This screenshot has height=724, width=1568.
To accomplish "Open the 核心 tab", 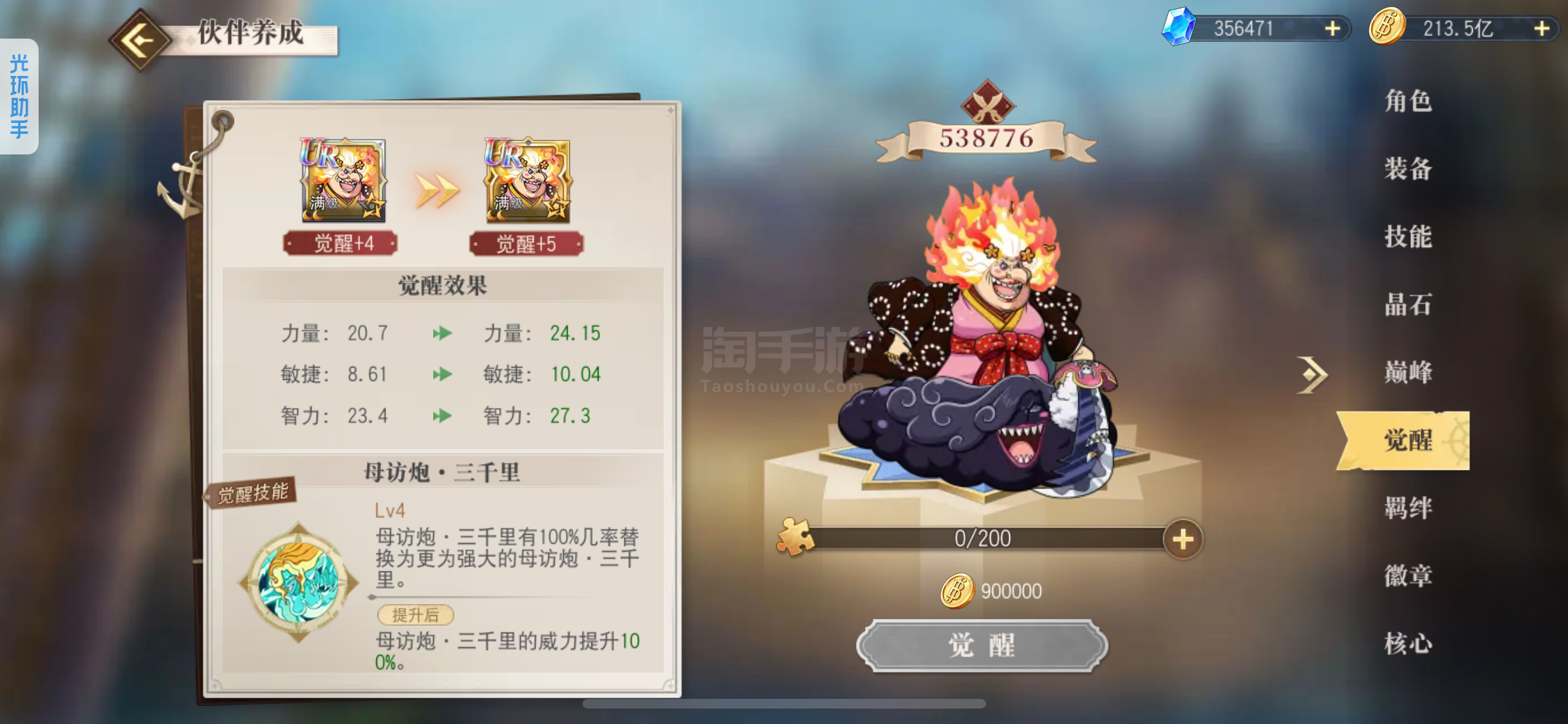I will [x=1408, y=643].
